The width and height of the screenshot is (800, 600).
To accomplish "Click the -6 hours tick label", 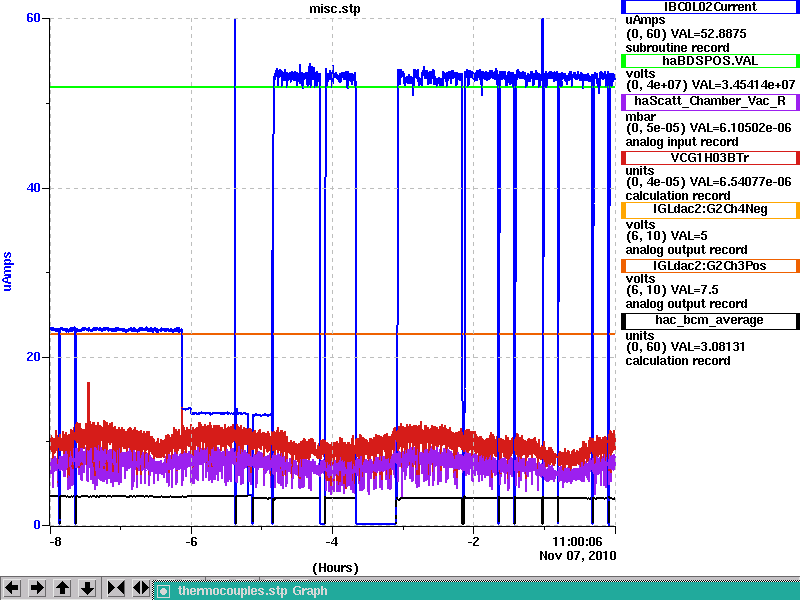I will click(191, 541).
